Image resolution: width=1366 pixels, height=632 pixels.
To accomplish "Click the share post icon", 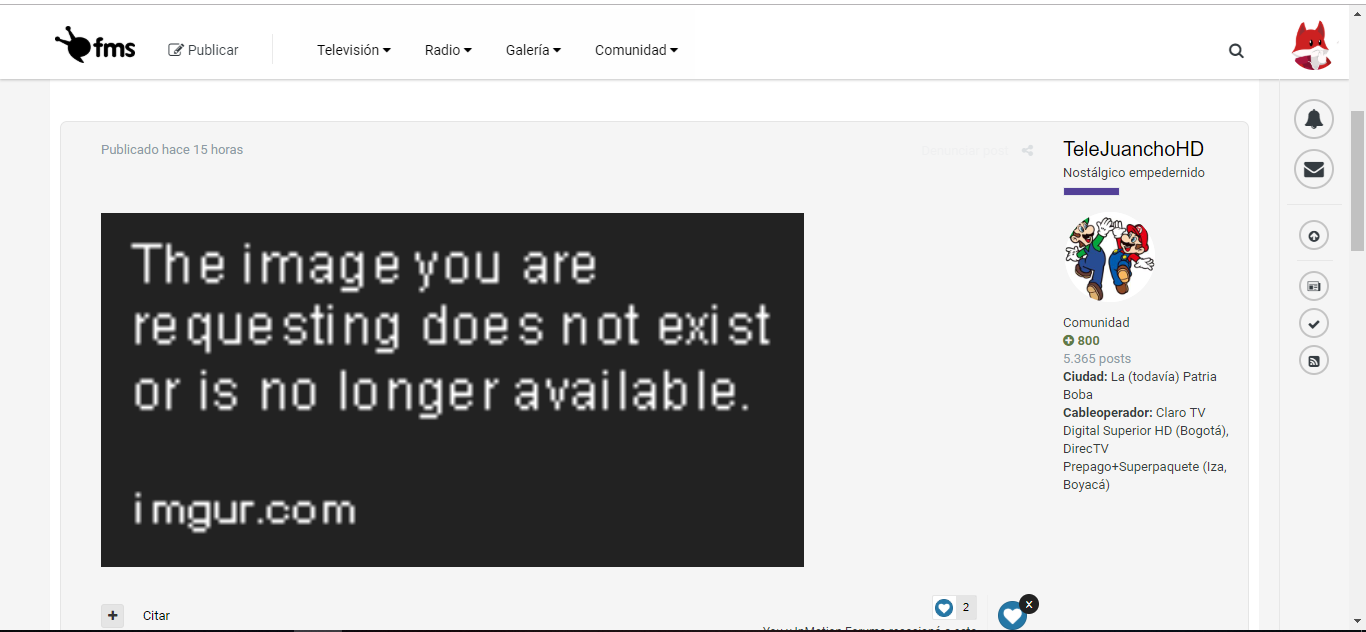I will pos(1027,151).
